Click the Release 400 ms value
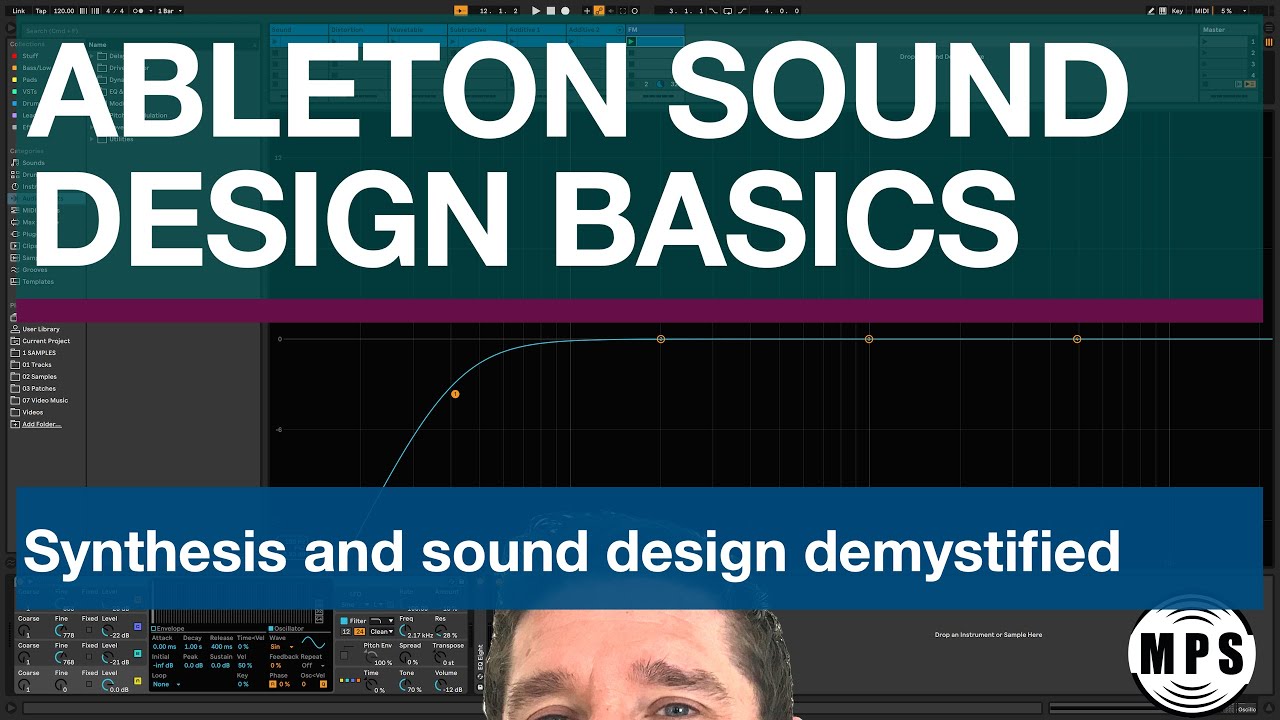Viewport: 1280px width, 720px height. coord(222,647)
